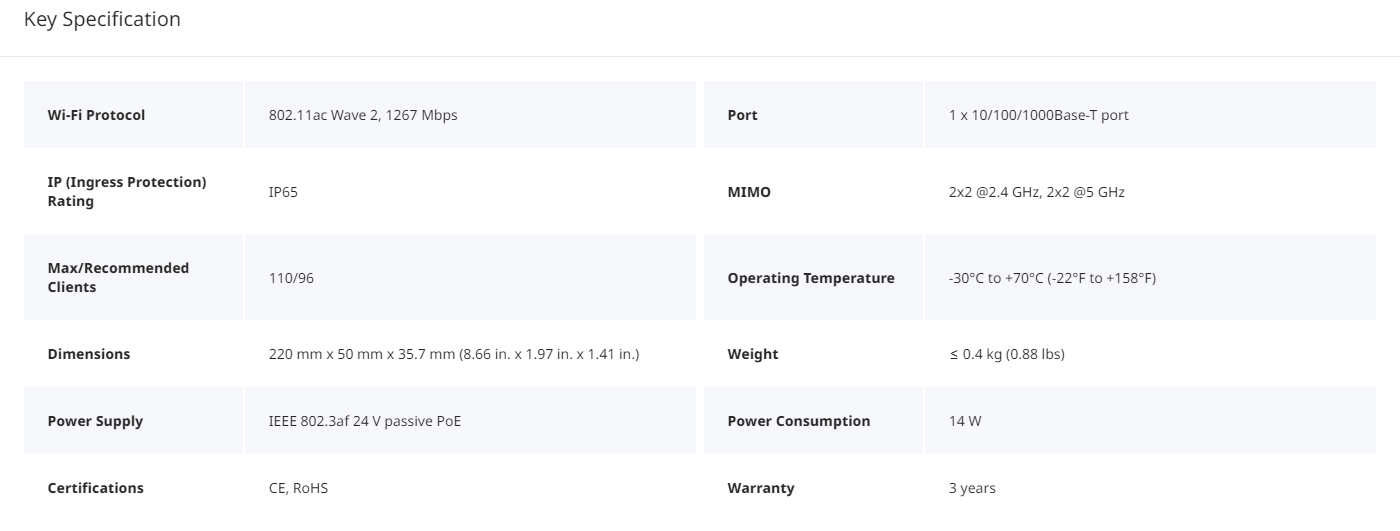Image resolution: width=1400 pixels, height=531 pixels.
Task: Click the IP Ingress Protection Rating label
Action: coord(126,191)
